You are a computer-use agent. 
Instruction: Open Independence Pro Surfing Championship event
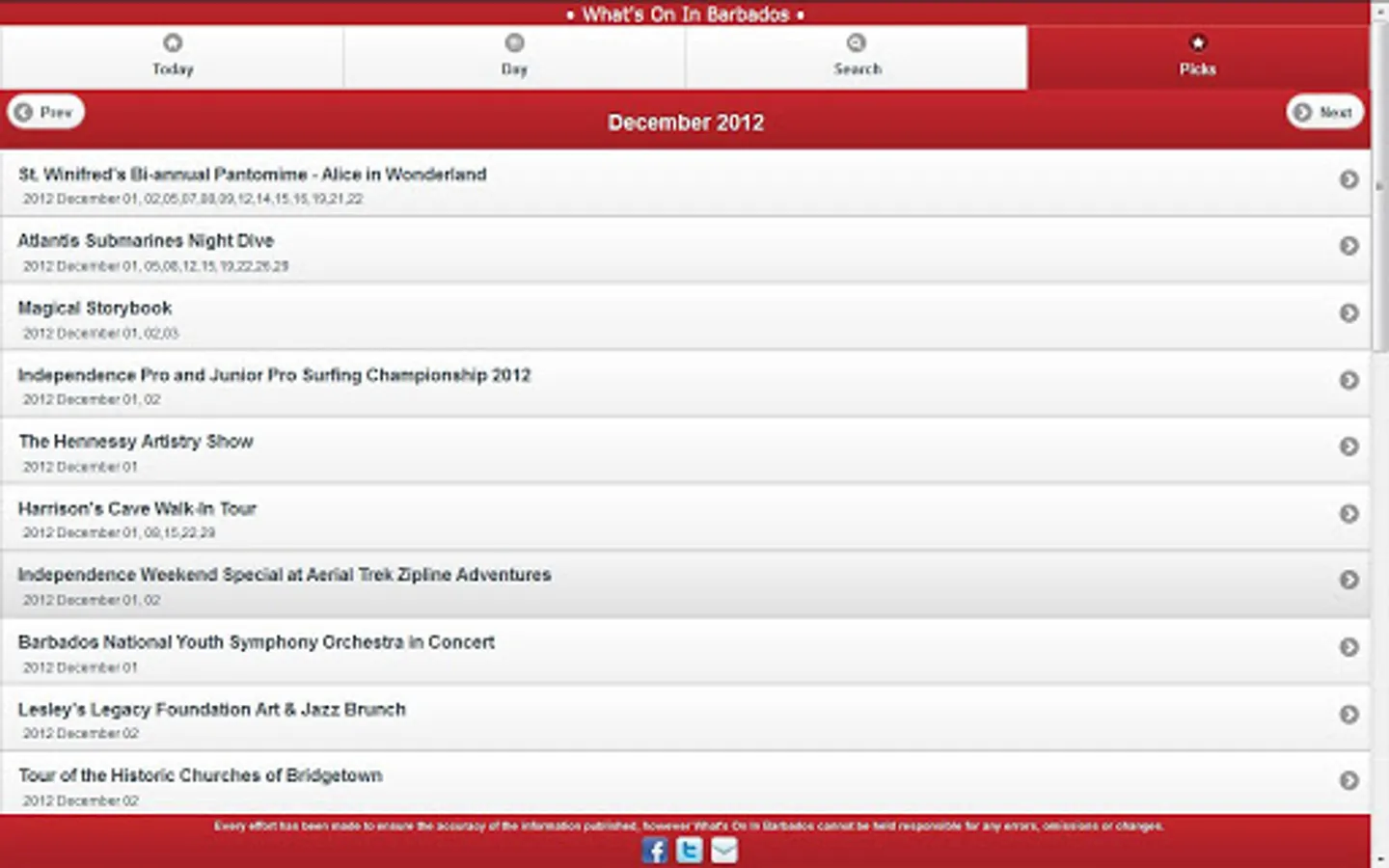(x=685, y=384)
